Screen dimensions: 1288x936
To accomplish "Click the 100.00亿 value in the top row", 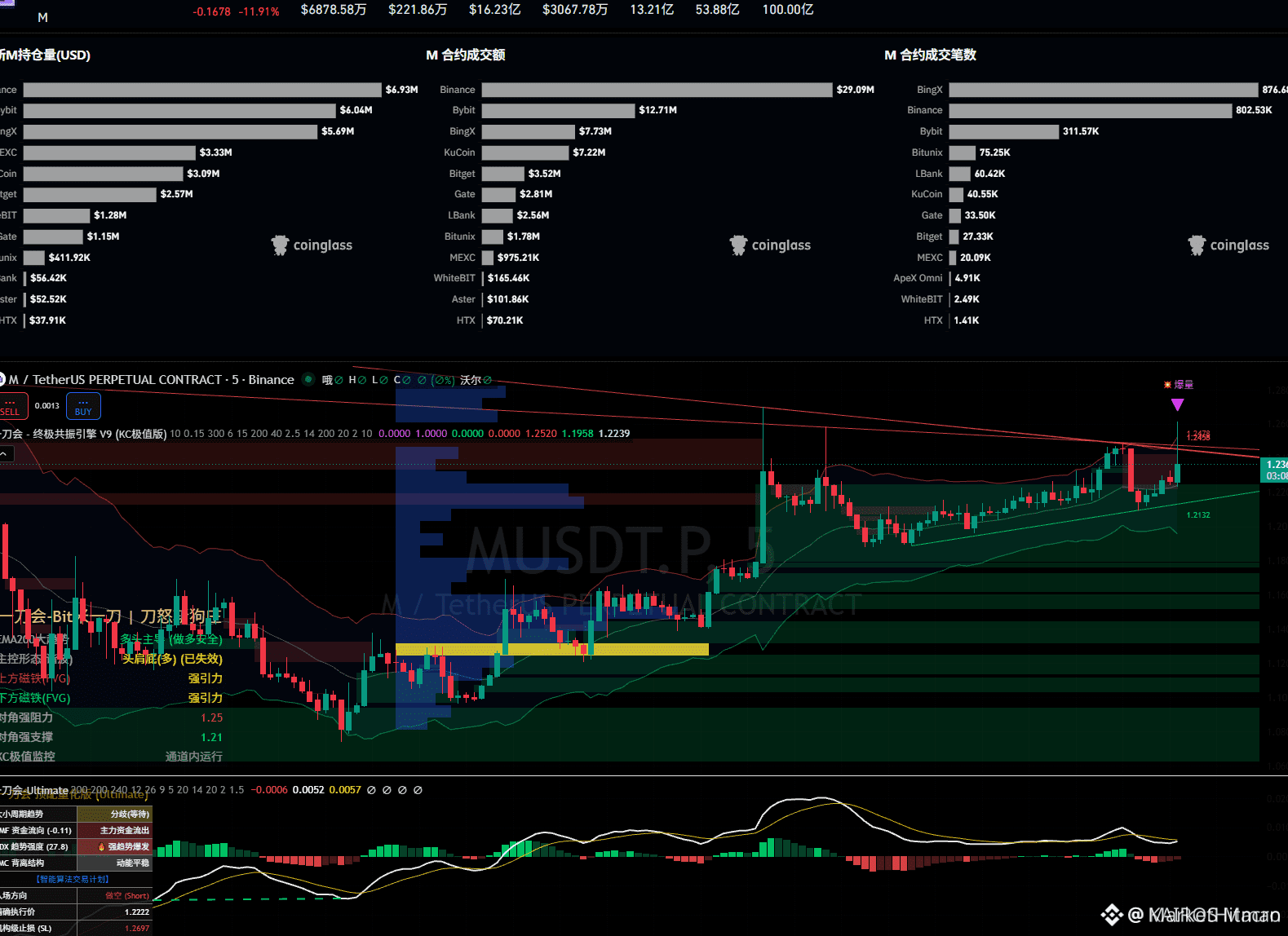I will click(788, 10).
